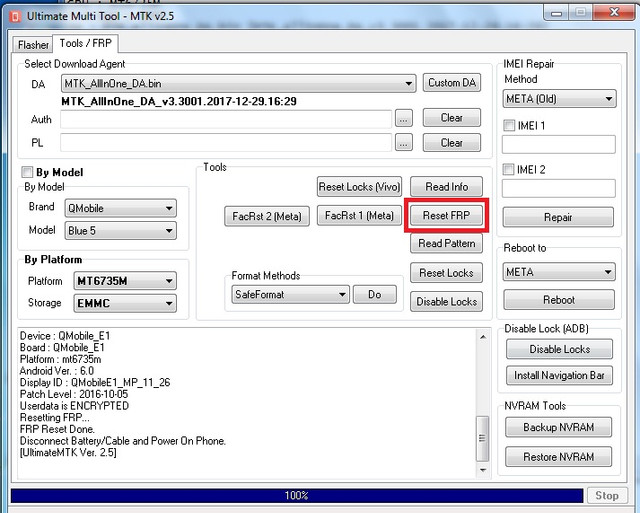Click the 'Display ID : QMobileE1_MP_11_26' log line
The width and height of the screenshot is (640, 513).
pyautogui.click(x=95, y=383)
